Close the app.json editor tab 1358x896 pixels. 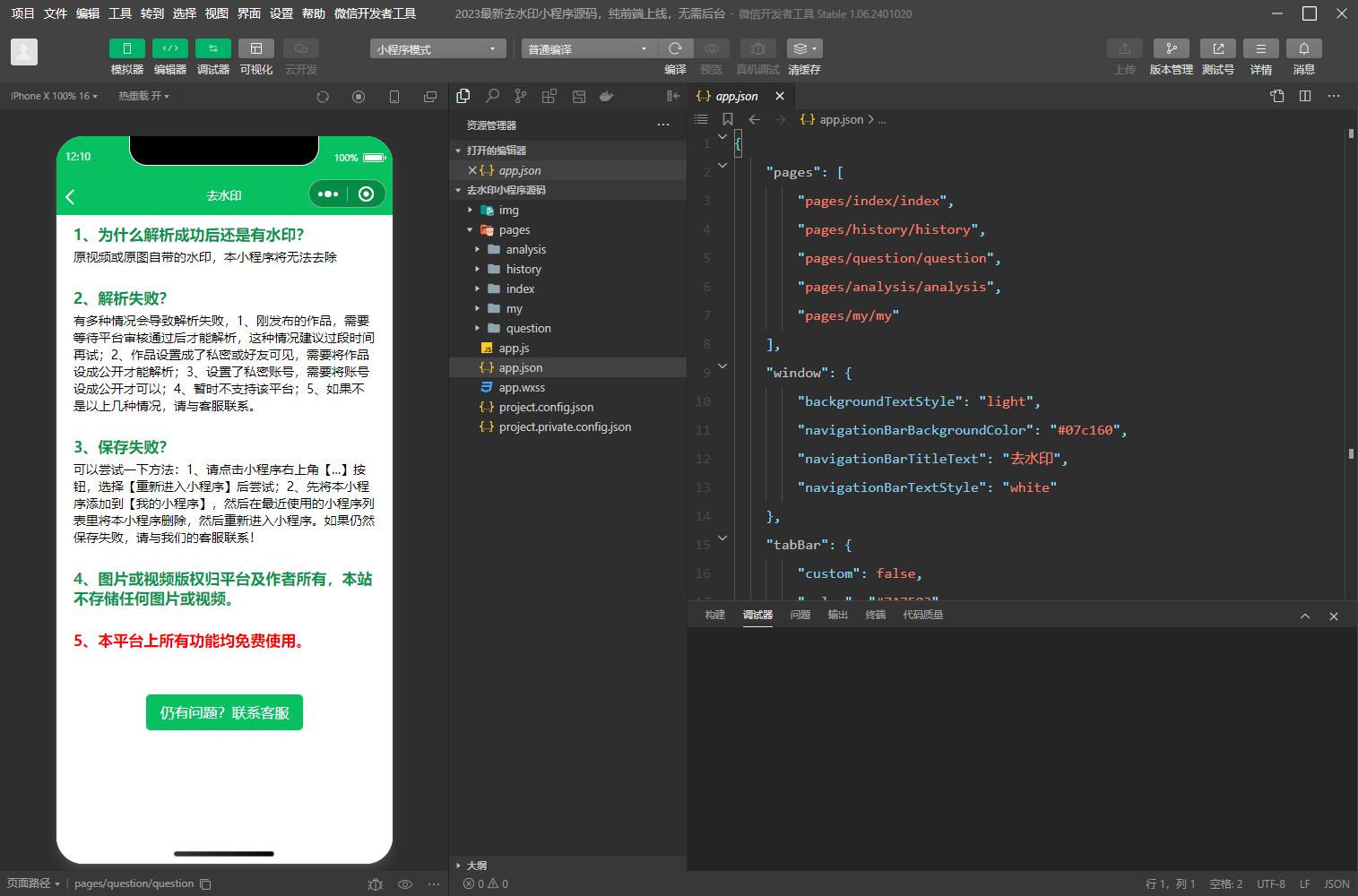click(x=780, y=96)
